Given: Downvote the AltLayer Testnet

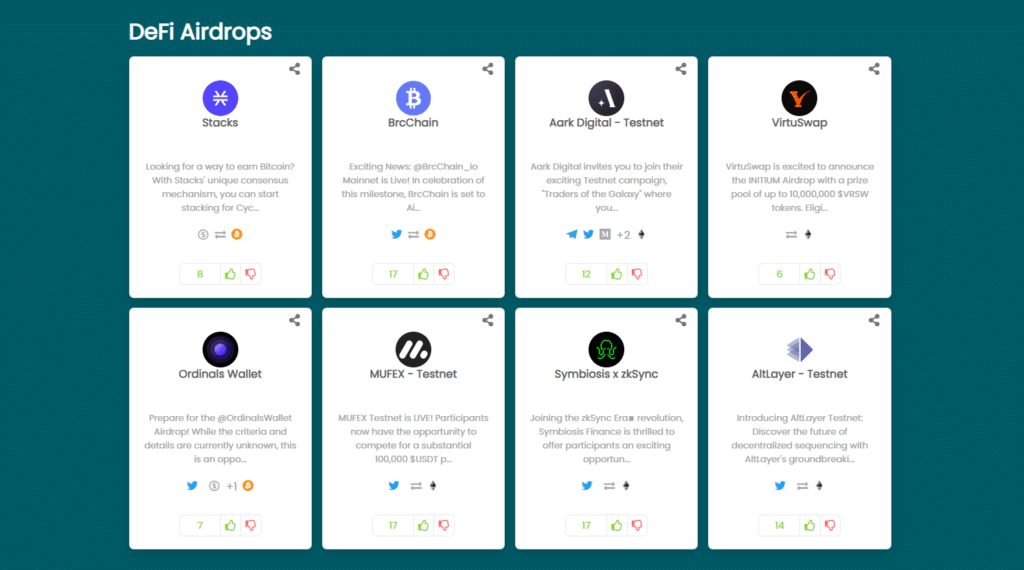Looking at the screenshot, I should point(830,526).
